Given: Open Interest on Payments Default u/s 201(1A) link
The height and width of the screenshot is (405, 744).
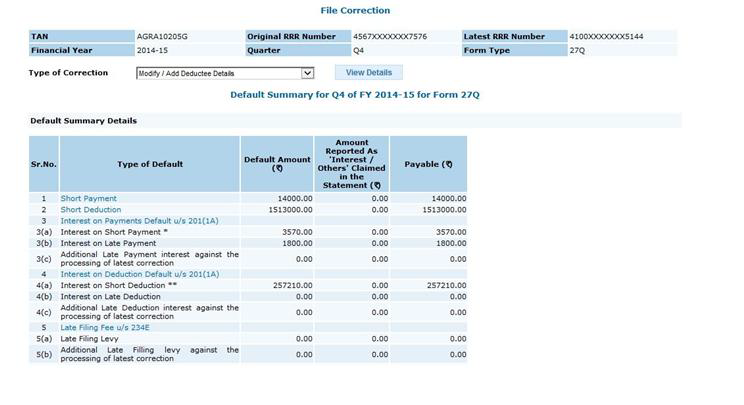Looking at the screenshot, I should click(140, 221).
